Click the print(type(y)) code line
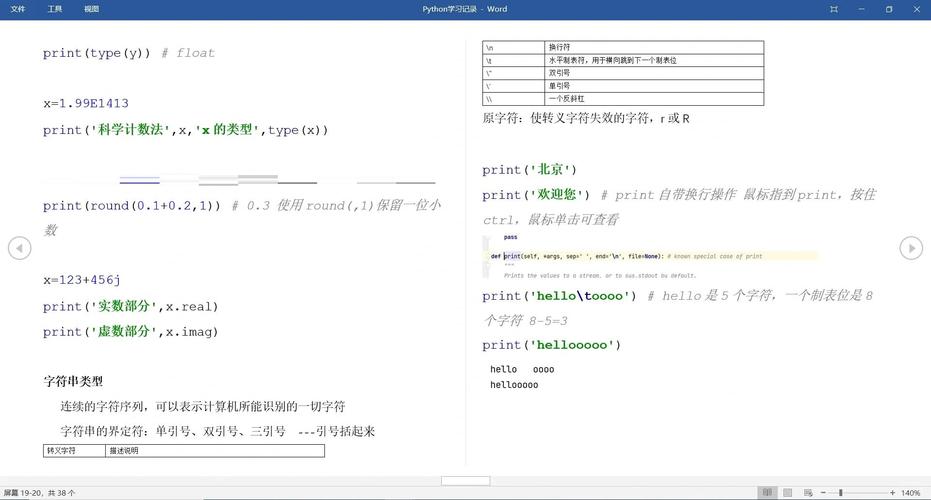The height and width of the screenshot is (500, 931). pyautogui.click(x=128, y=53)
